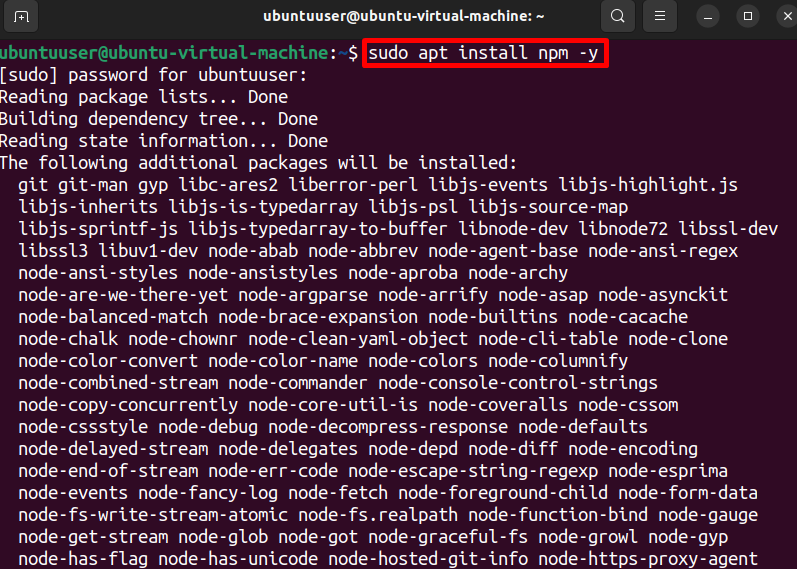Open a new terminal tab

(21, 16)
